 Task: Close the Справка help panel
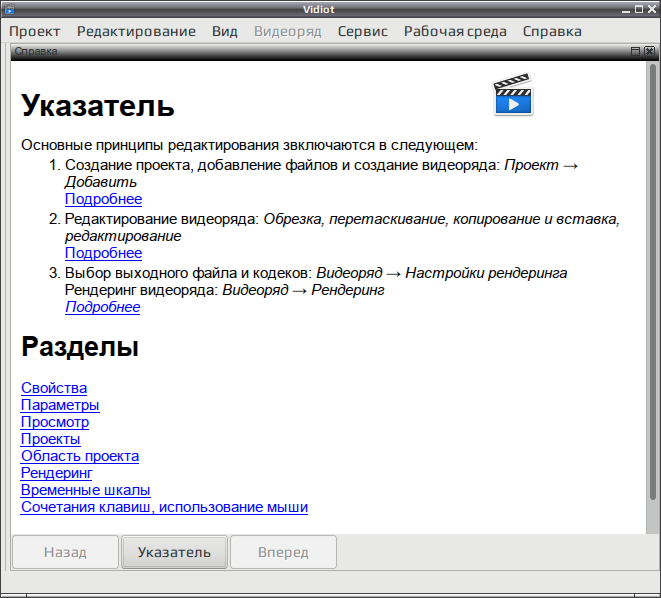[x=650, y=51]
